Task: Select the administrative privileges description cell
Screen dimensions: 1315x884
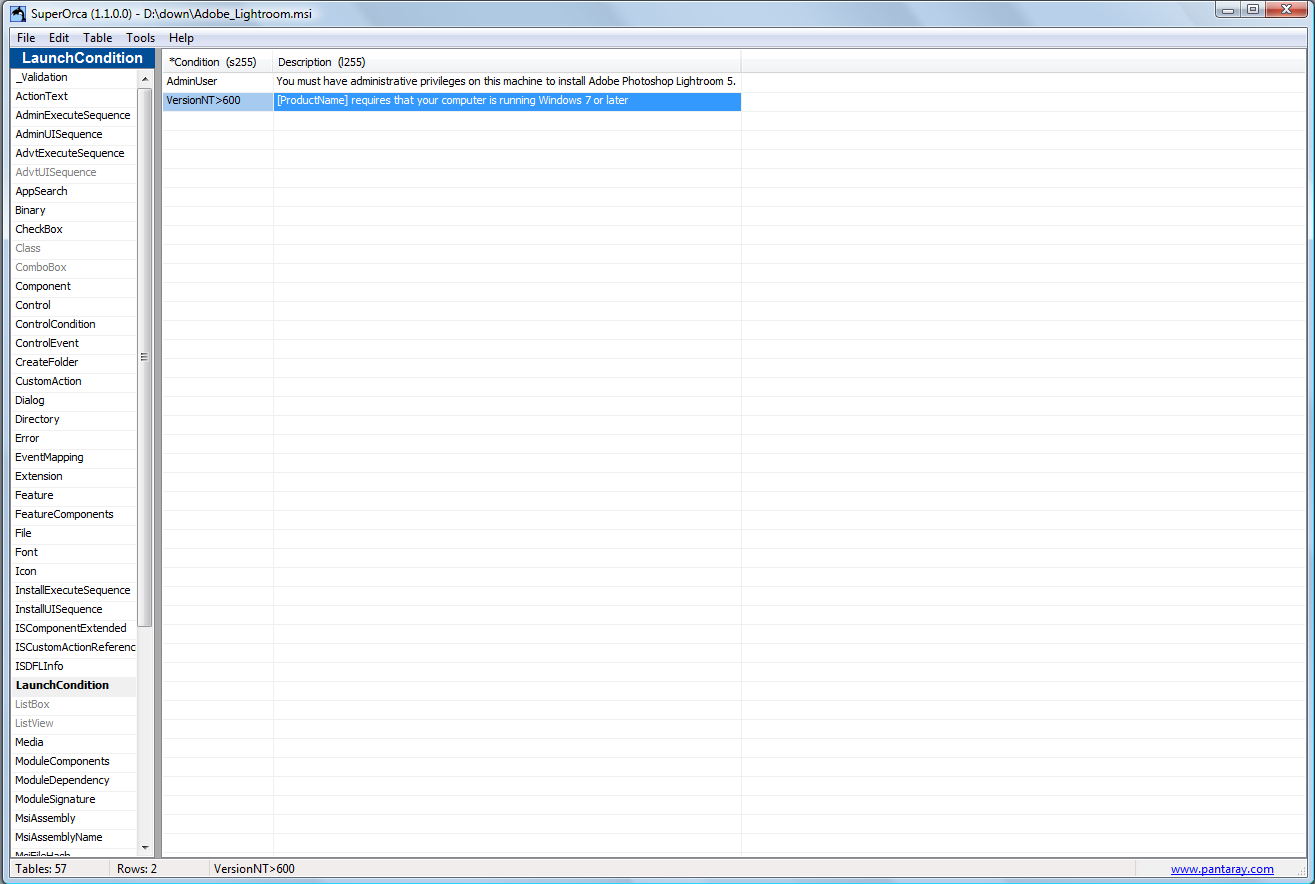Action: tap(507, 81)
